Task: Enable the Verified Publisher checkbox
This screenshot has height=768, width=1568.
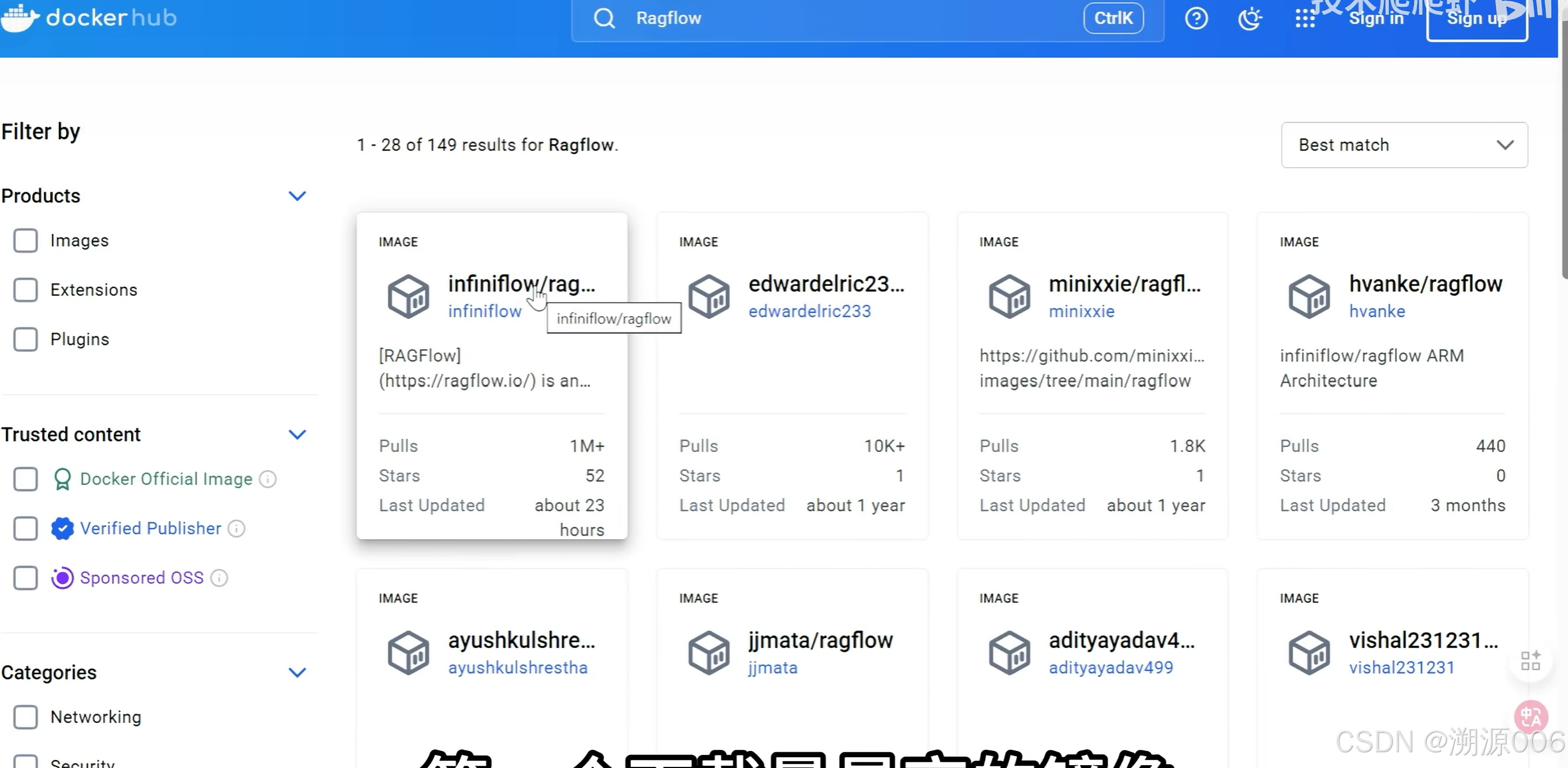Action: pos(25,529)
